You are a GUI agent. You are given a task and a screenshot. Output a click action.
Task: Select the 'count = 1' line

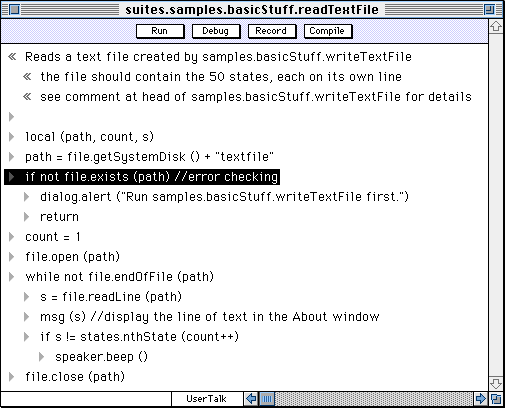[53, 237]
